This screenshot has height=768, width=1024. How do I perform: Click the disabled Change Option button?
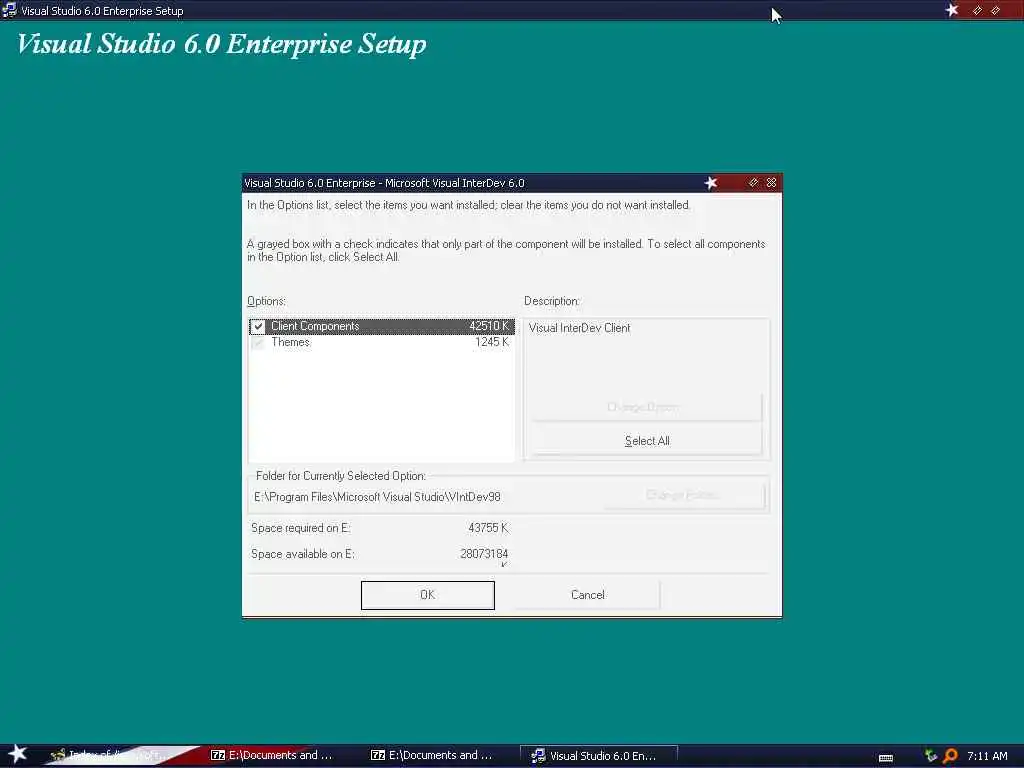click(x=647, y=407)
